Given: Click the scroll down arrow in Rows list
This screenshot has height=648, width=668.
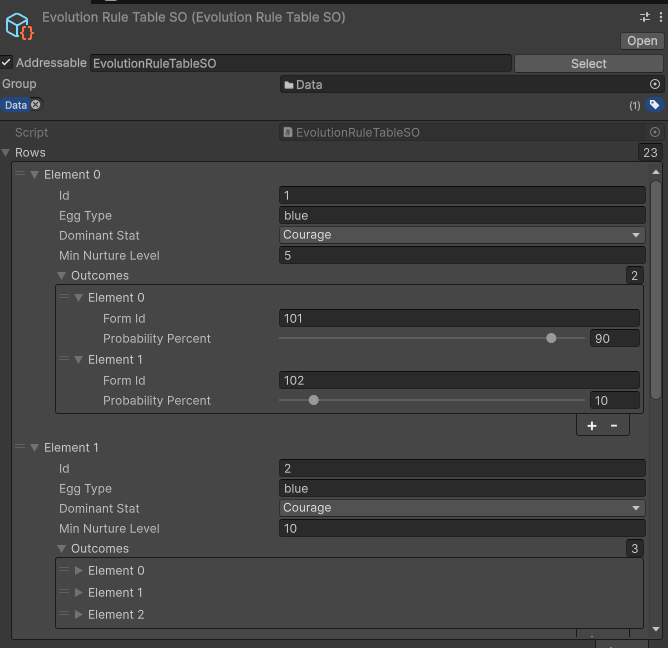Looking at the screenshot, I should point(656,629).
